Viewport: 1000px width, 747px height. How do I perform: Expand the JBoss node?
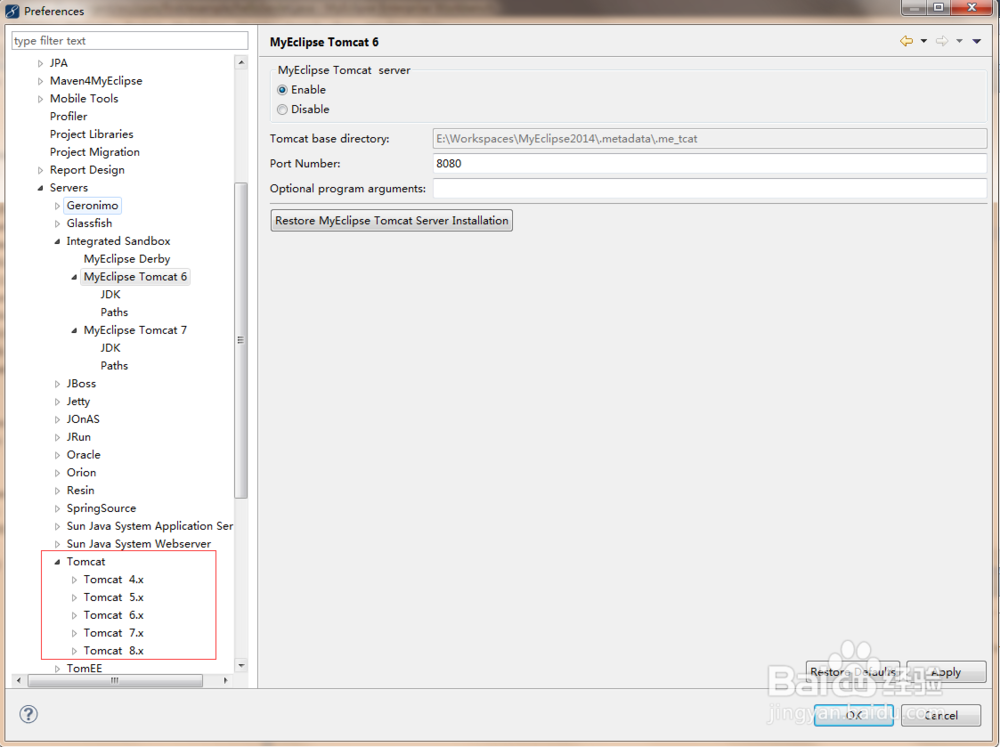57,384
